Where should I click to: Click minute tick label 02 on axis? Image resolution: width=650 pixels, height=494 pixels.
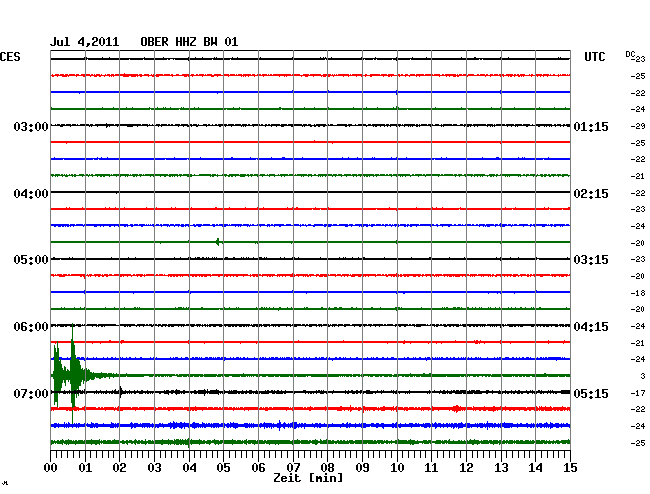point(119,468)
